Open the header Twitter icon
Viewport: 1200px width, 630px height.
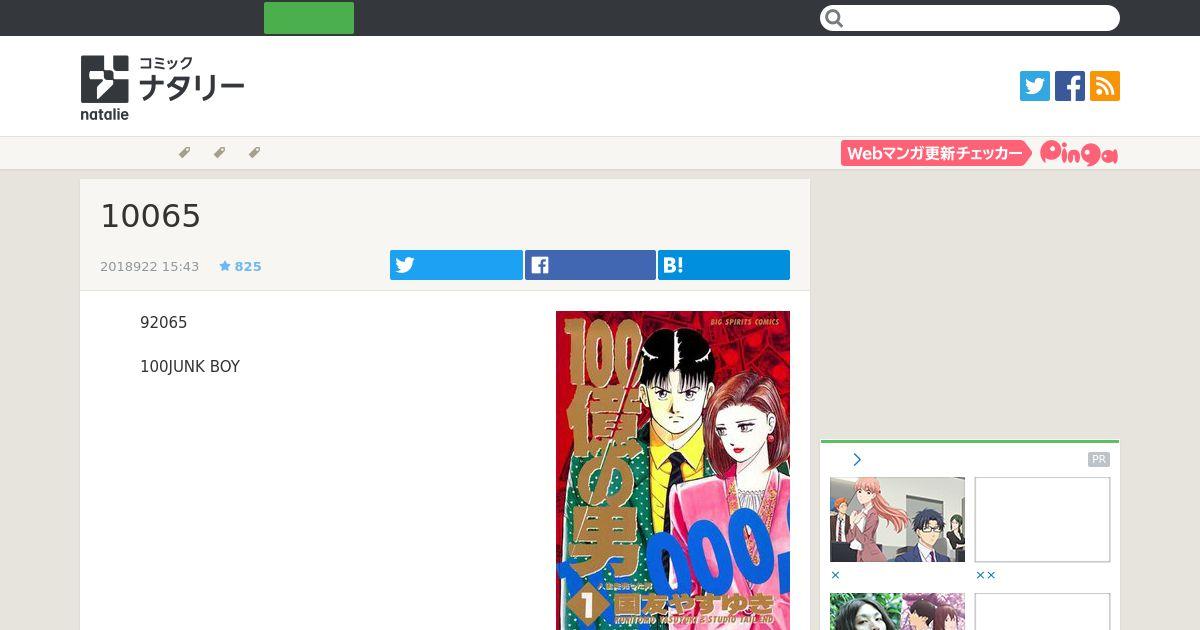pos(1035,86)
